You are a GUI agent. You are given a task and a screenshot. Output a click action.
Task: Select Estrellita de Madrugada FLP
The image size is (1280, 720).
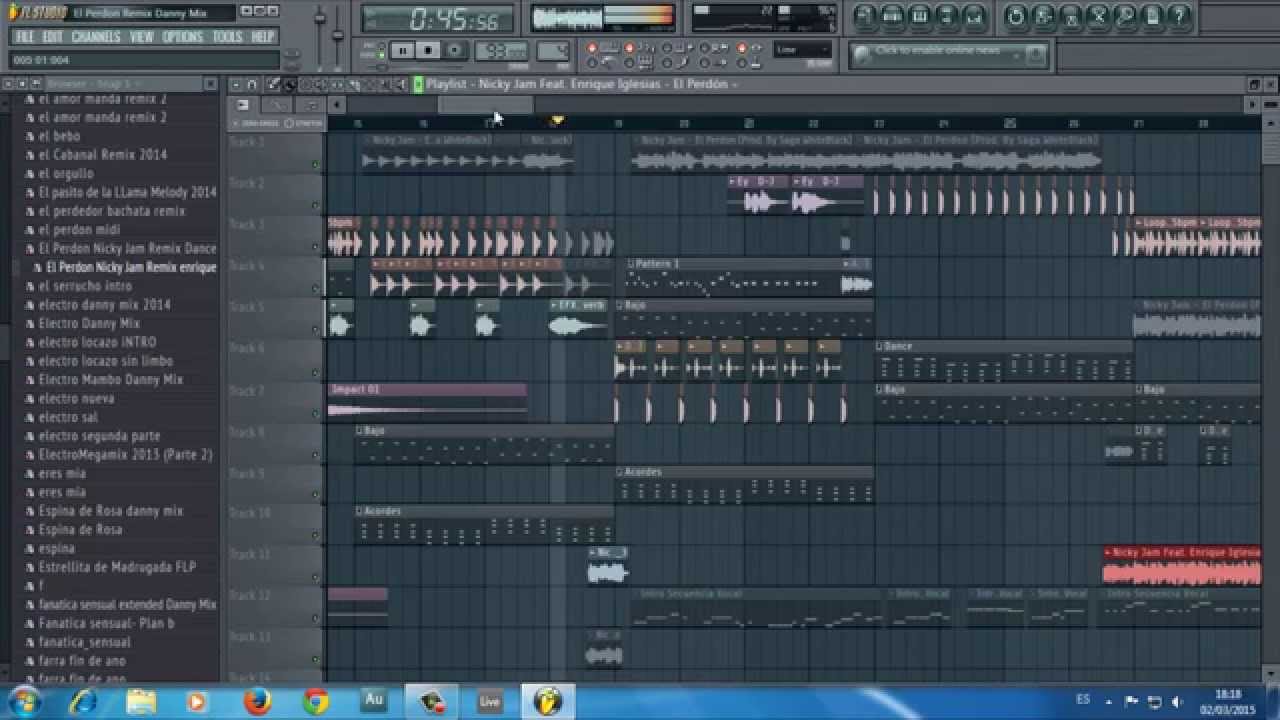tap(117, 567)
